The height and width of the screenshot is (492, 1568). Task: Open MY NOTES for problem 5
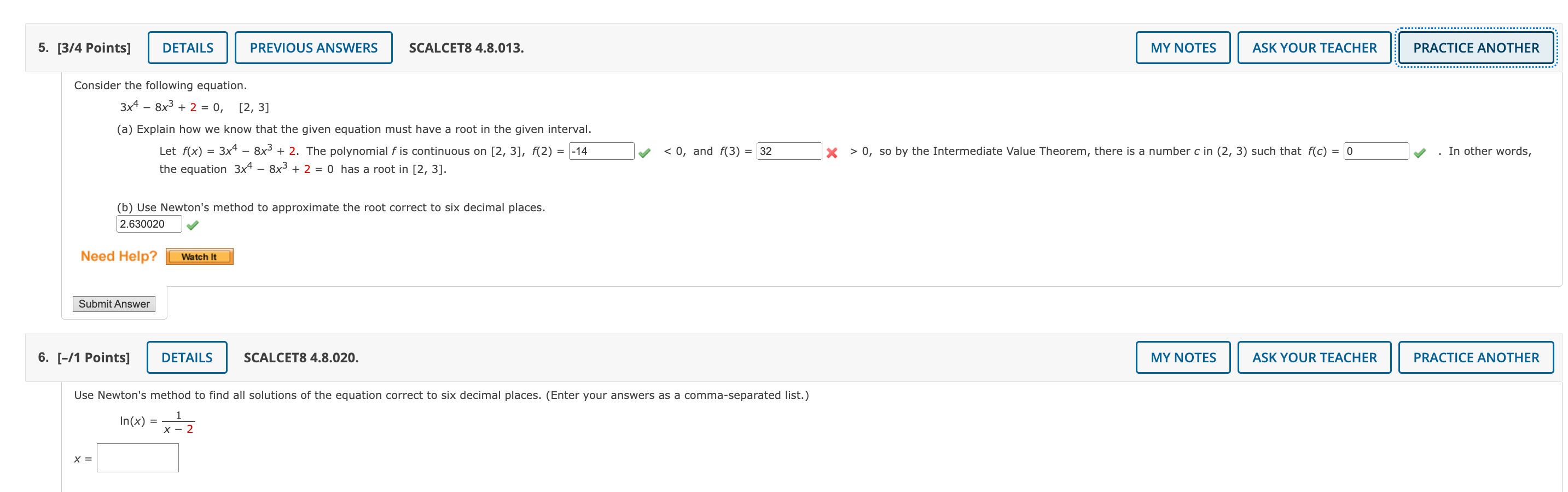1183,47
